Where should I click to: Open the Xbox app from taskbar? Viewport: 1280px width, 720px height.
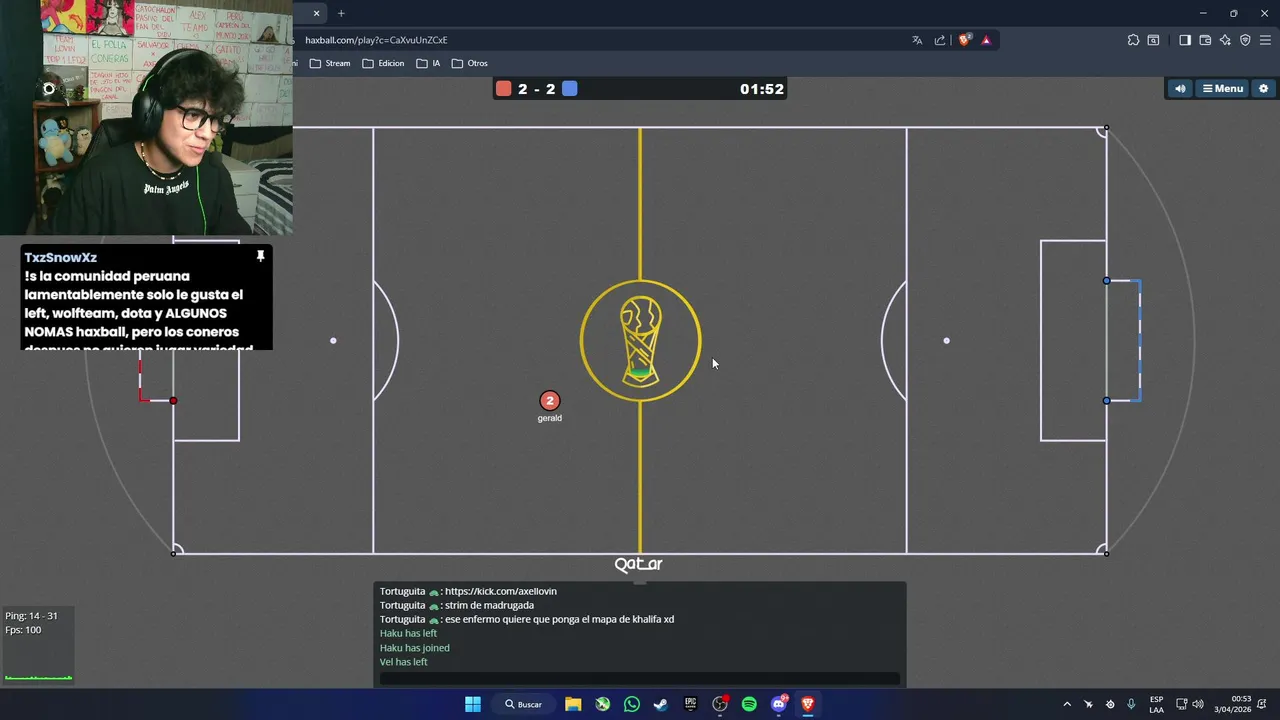tap(602, 704)
